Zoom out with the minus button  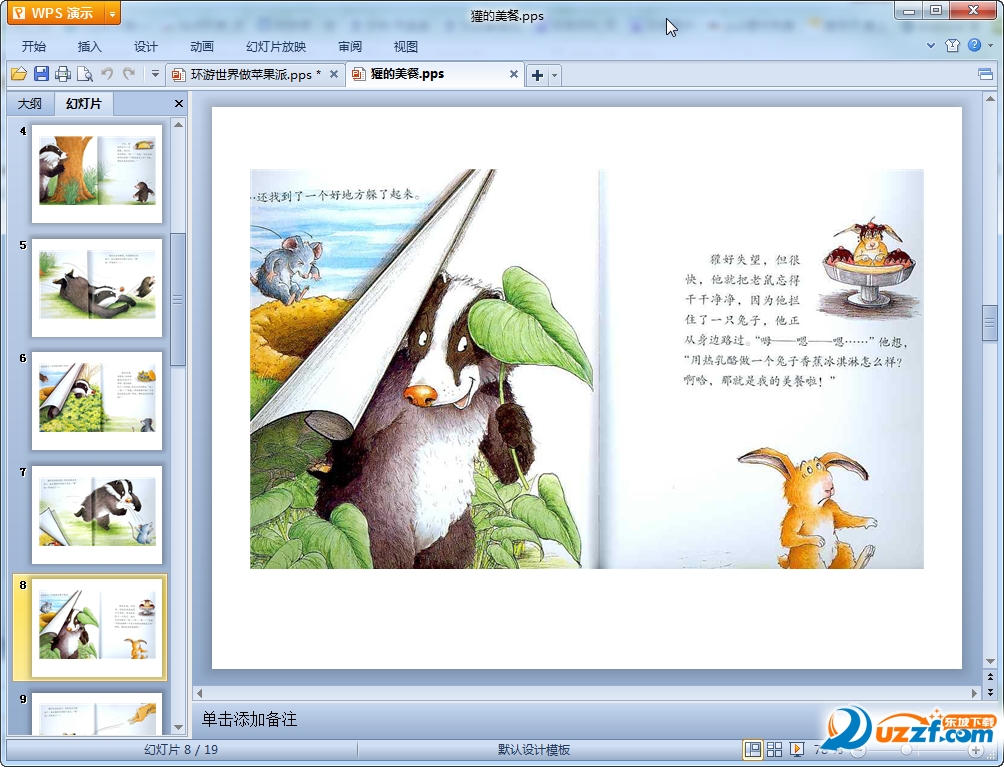[x=859, y=750]
